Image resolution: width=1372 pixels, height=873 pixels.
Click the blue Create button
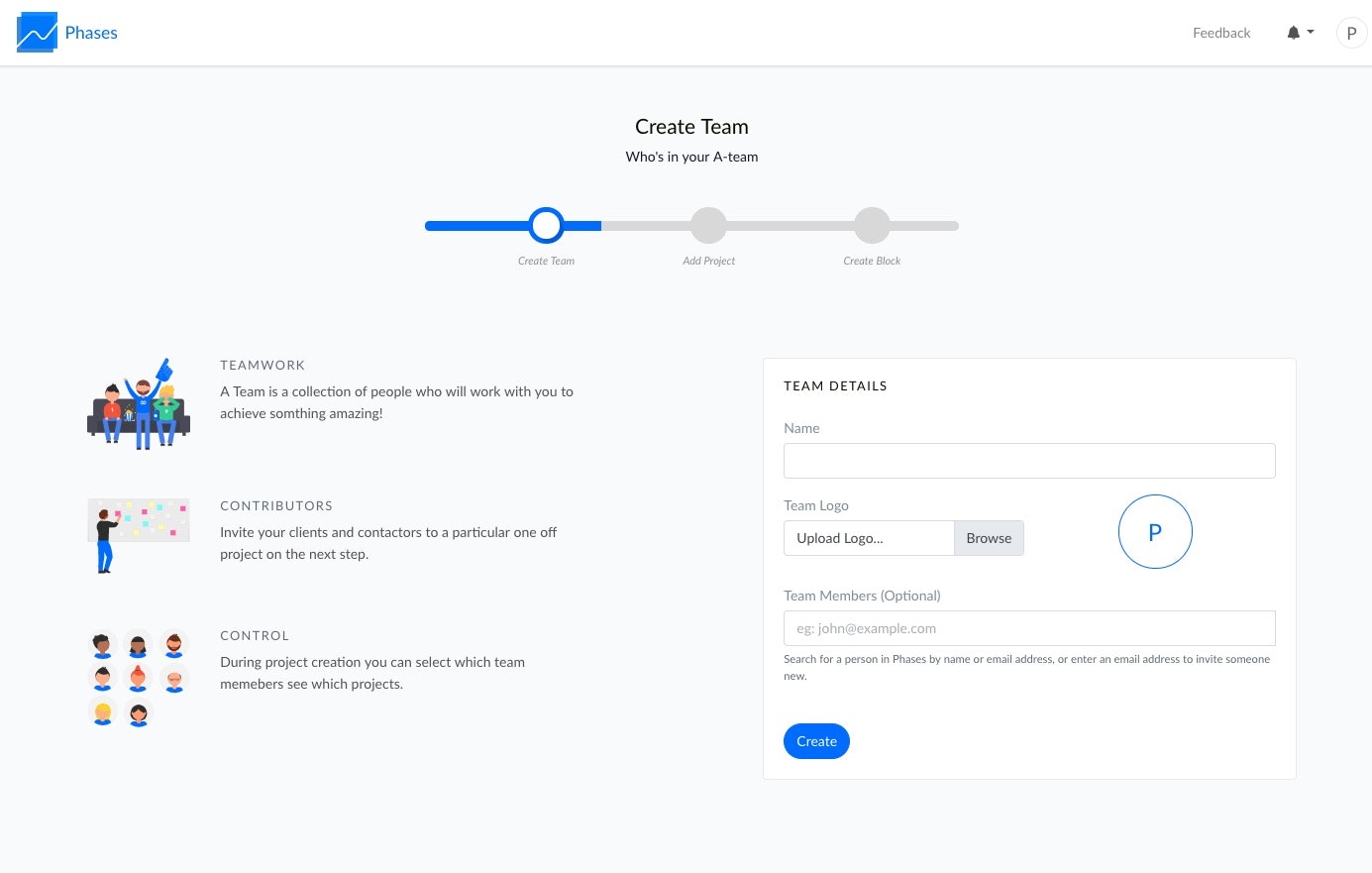click(816, 741)
